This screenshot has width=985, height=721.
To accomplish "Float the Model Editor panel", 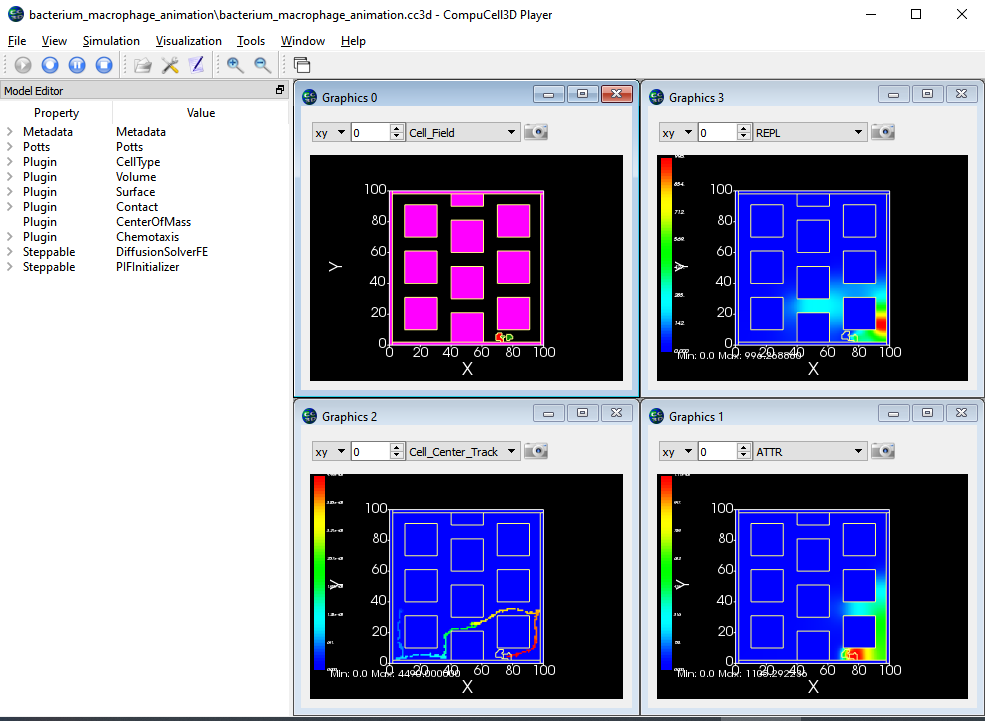I will coord(280,91).
